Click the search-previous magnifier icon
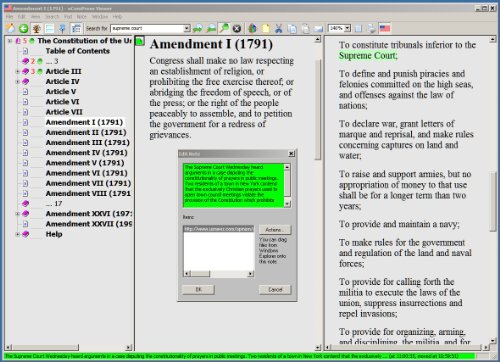The height and width of the screenshot is (362, 500). pos(211,28)
